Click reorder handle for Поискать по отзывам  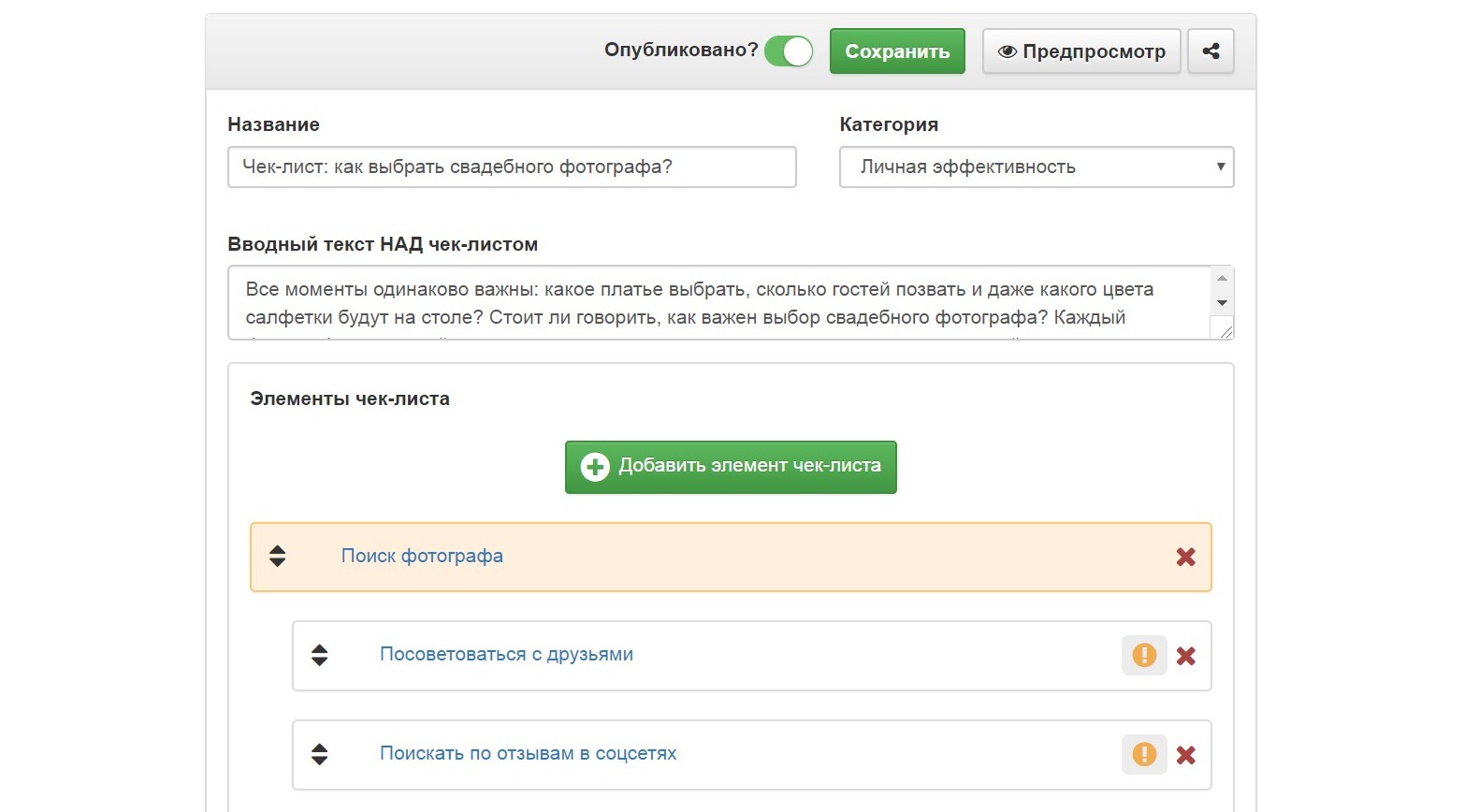[x=319, y=755]
